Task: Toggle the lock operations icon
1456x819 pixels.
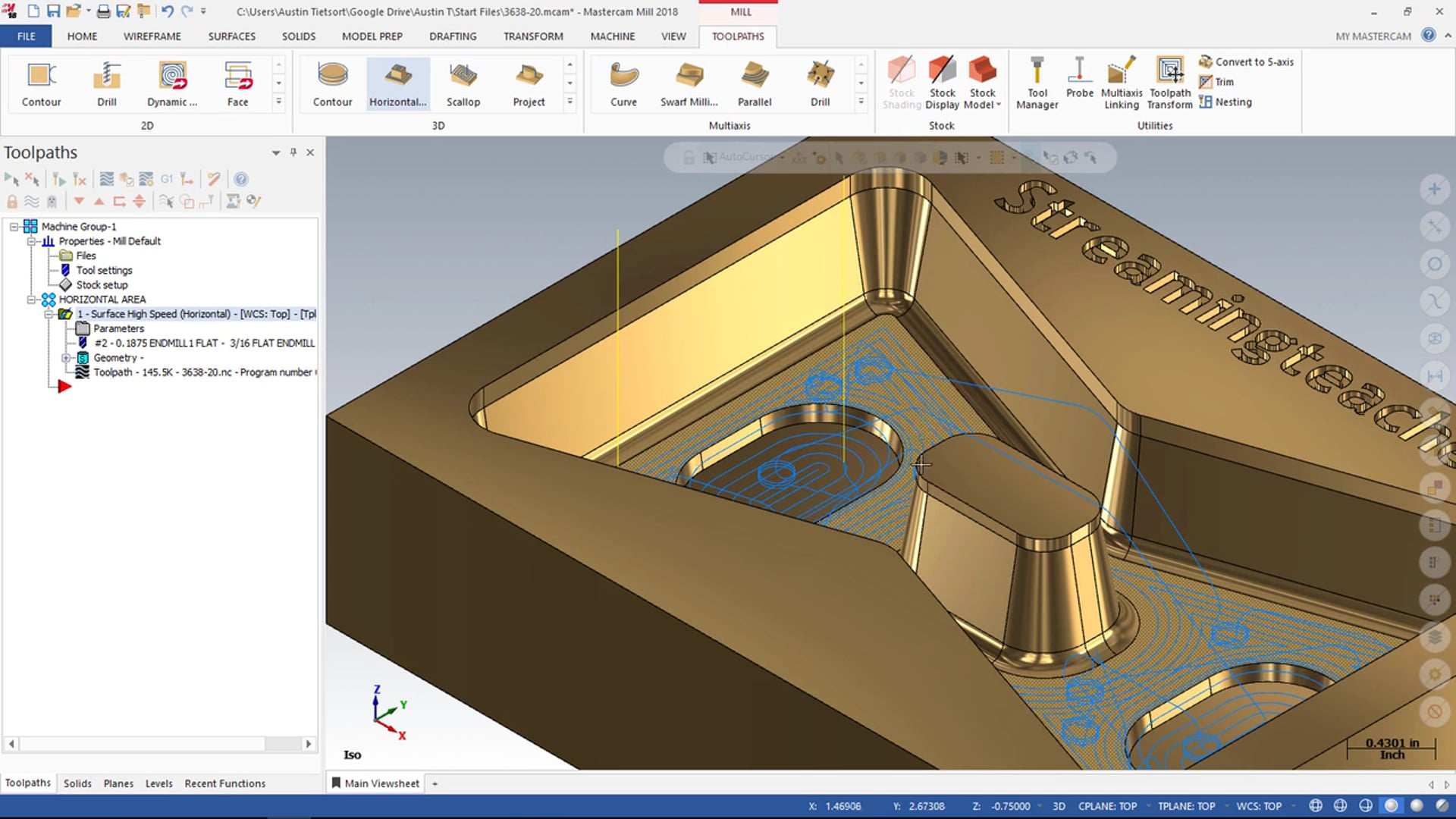Action: coord(12,201)
